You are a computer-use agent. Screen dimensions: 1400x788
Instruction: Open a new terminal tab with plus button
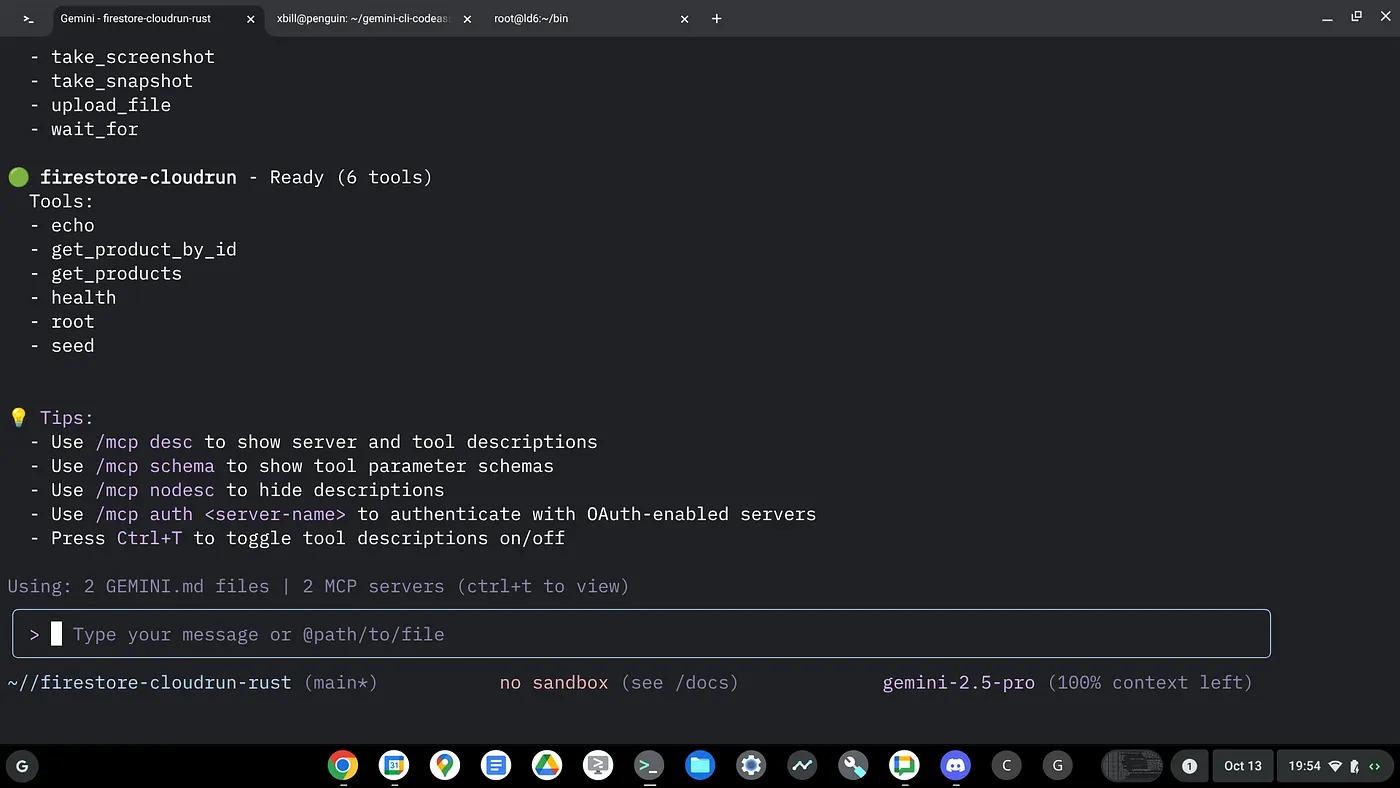(x=716, y=19)
